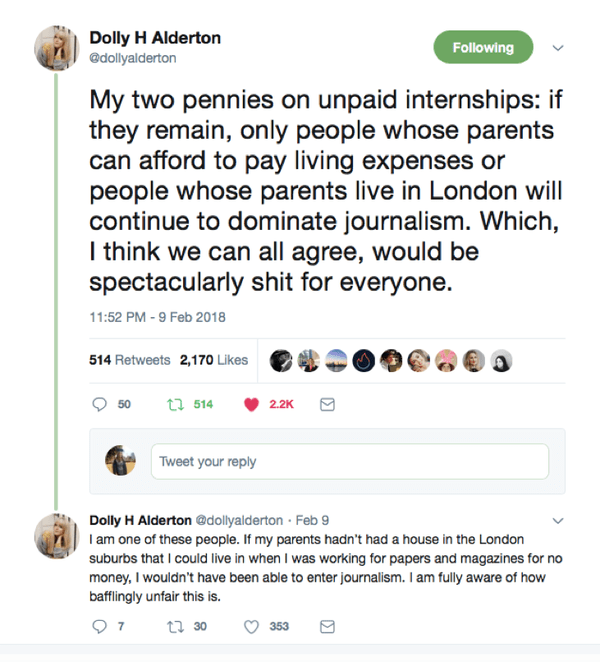Reply to the second tweet by Dolly

(99, 626)
